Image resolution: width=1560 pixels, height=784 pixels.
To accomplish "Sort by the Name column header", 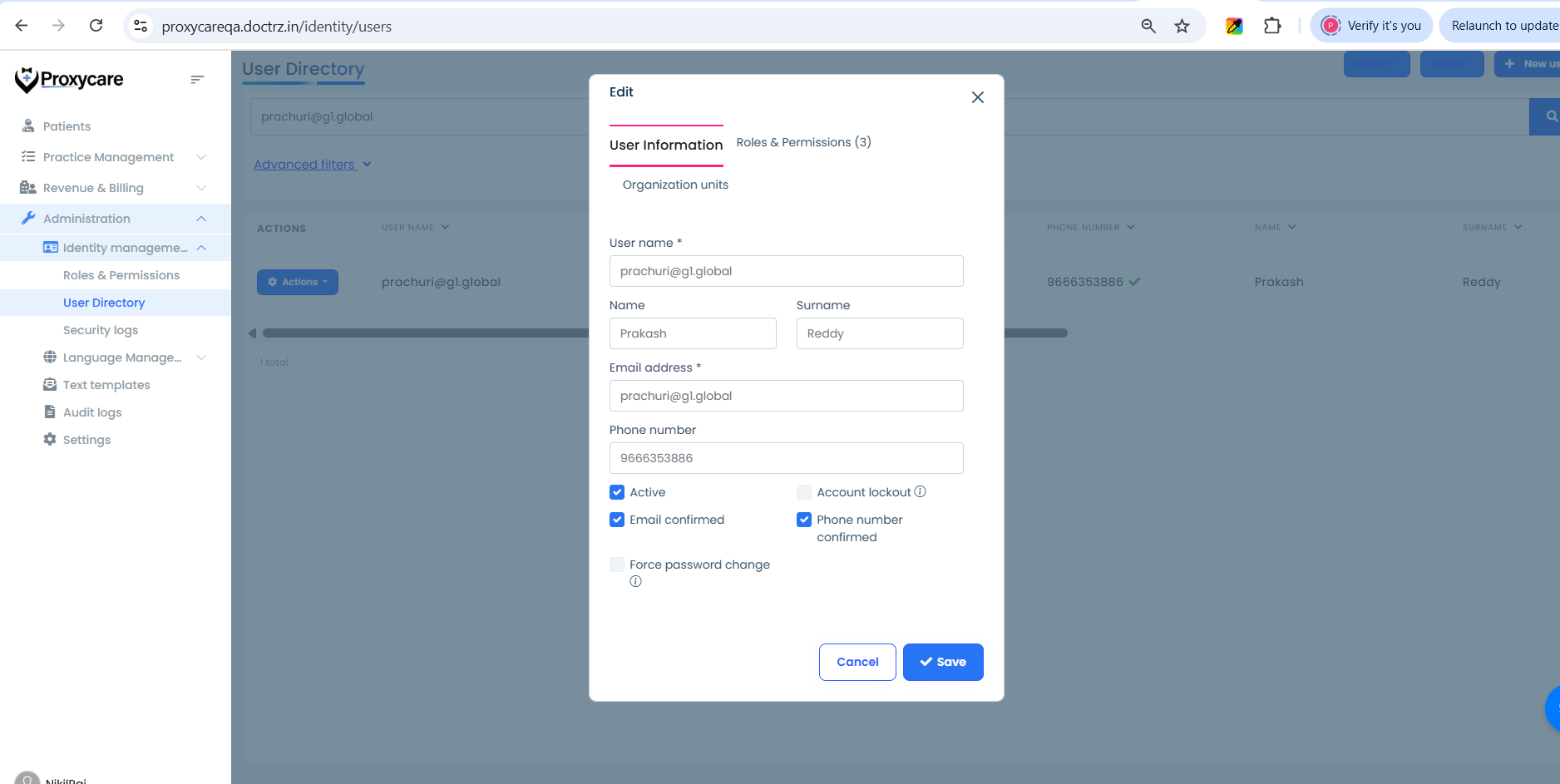I will point(1275,227).
